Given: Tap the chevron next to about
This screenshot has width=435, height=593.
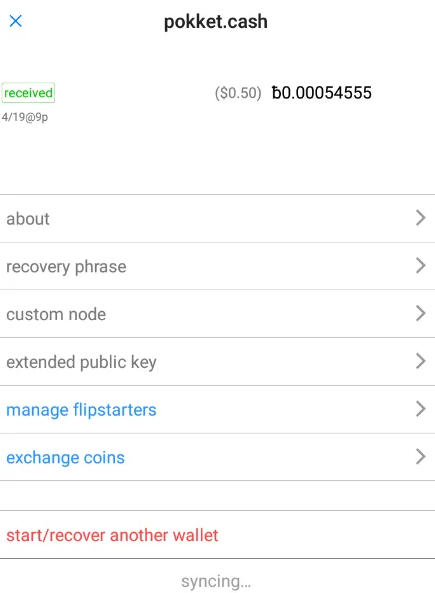Looking at the screenshot, I should [421, 218].
